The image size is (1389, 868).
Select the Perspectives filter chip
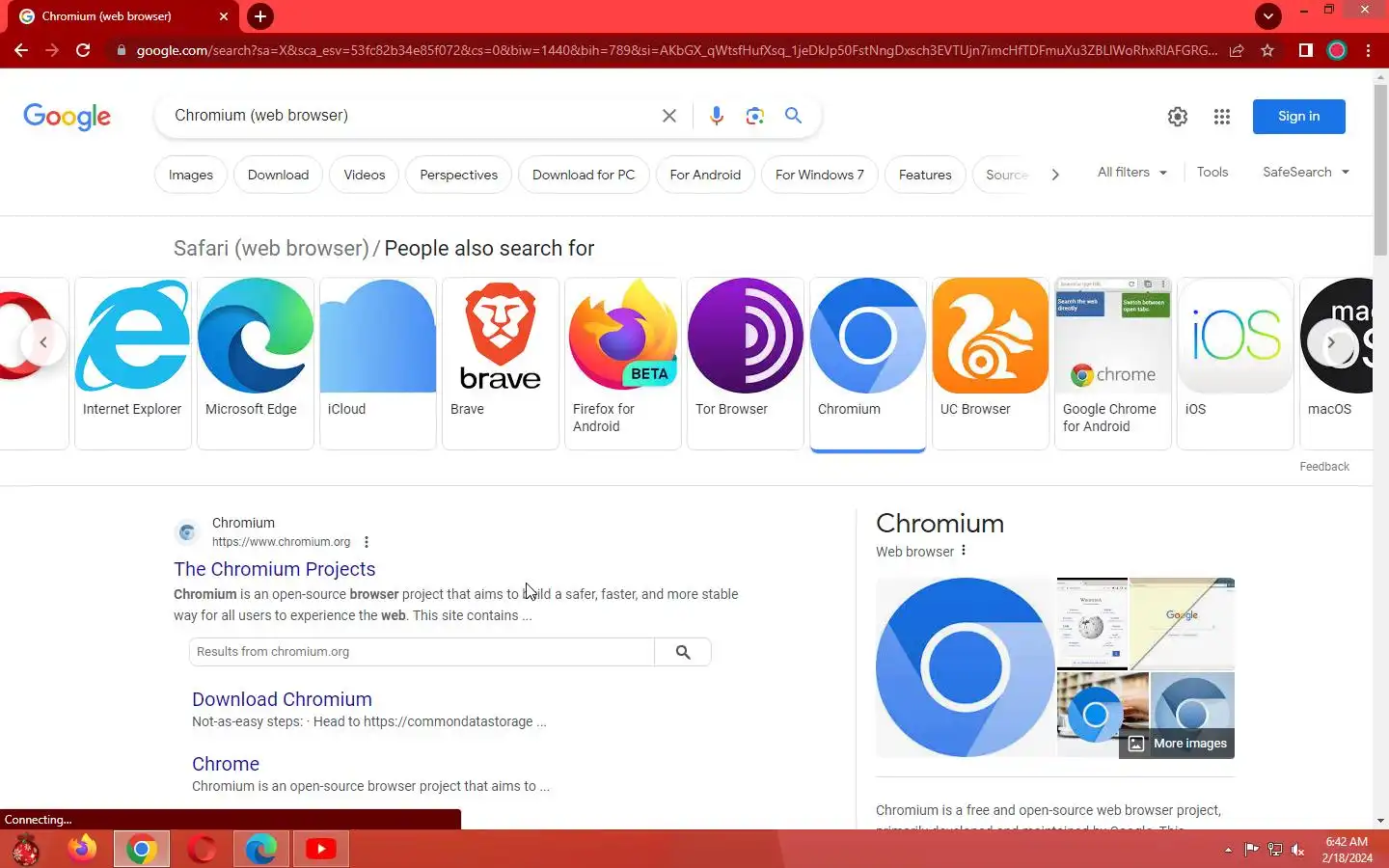[x=459, y=175]
